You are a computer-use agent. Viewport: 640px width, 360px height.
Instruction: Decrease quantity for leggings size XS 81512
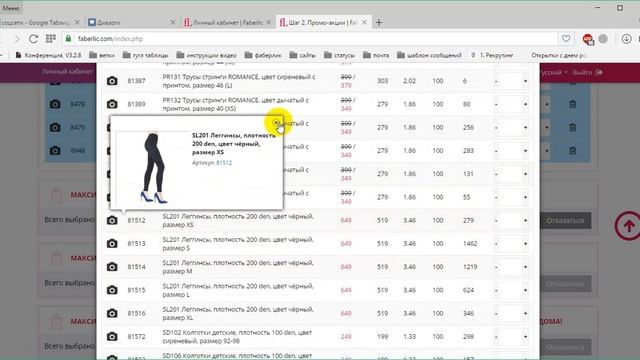point(496,220)
